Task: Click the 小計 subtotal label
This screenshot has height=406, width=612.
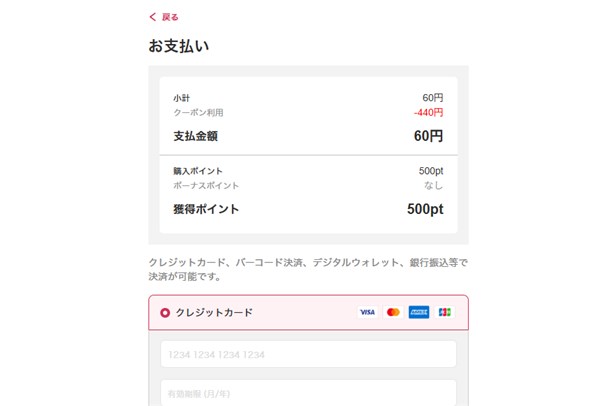Action: coord(181,98)
